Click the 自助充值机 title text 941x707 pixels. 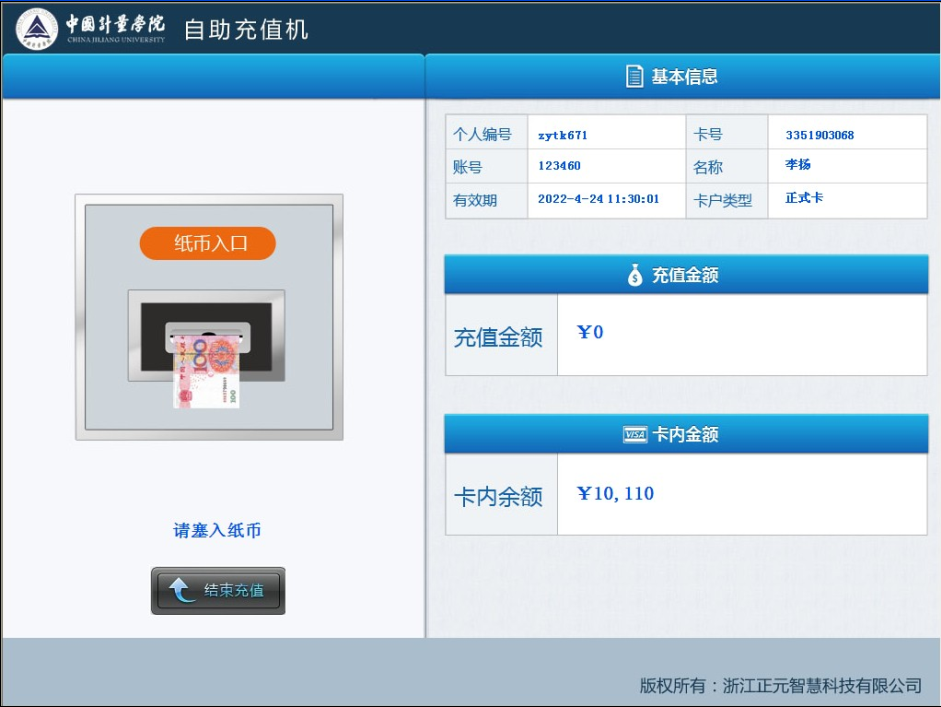click(246, 29)
